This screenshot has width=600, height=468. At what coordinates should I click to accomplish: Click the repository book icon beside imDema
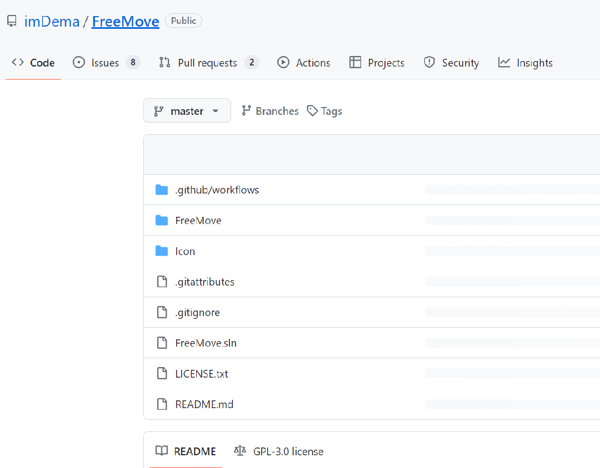[x=11, y=21]
